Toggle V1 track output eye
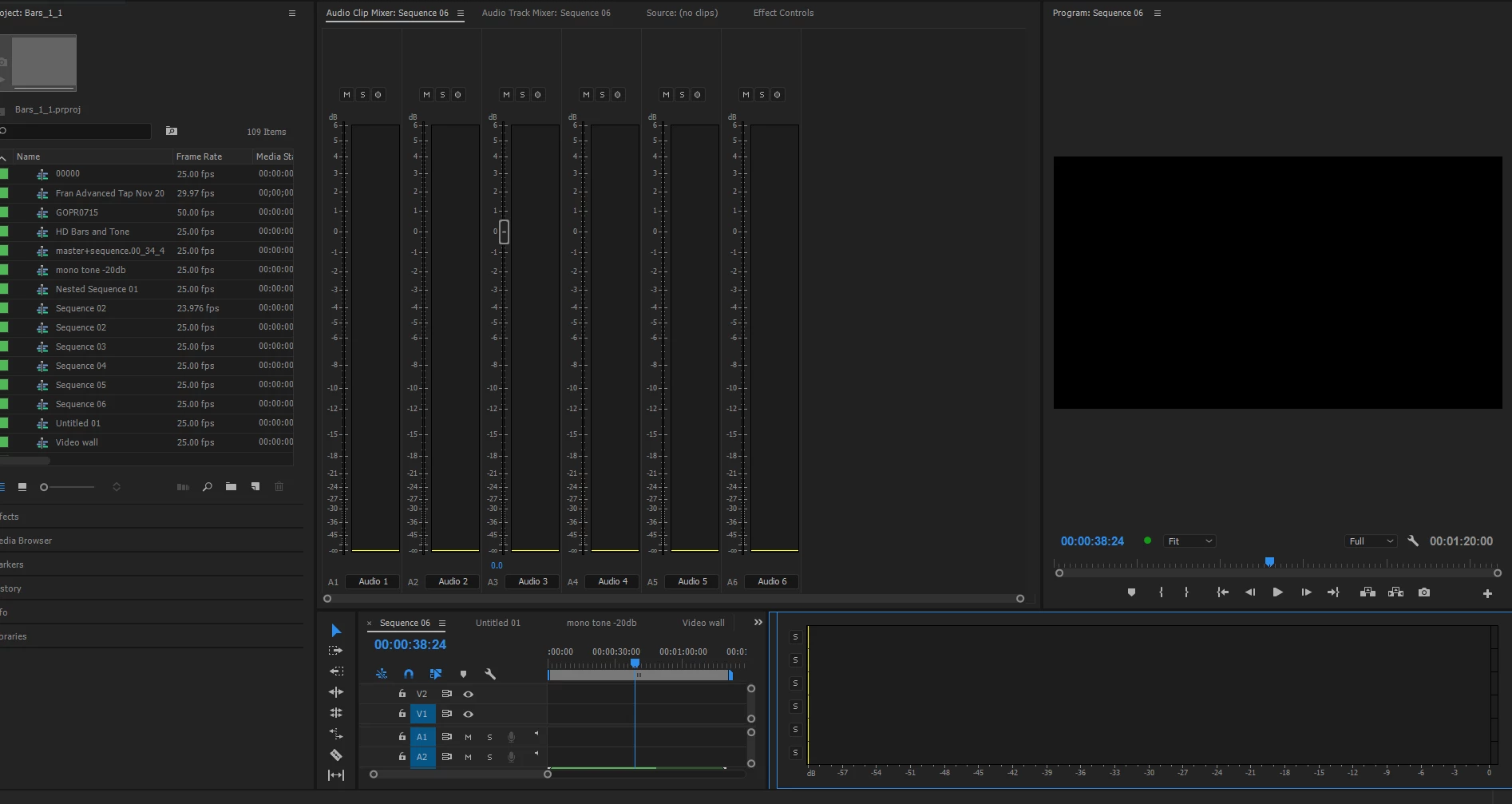Viewport: 1512px width, 804px height. click(x=469, y=714)
